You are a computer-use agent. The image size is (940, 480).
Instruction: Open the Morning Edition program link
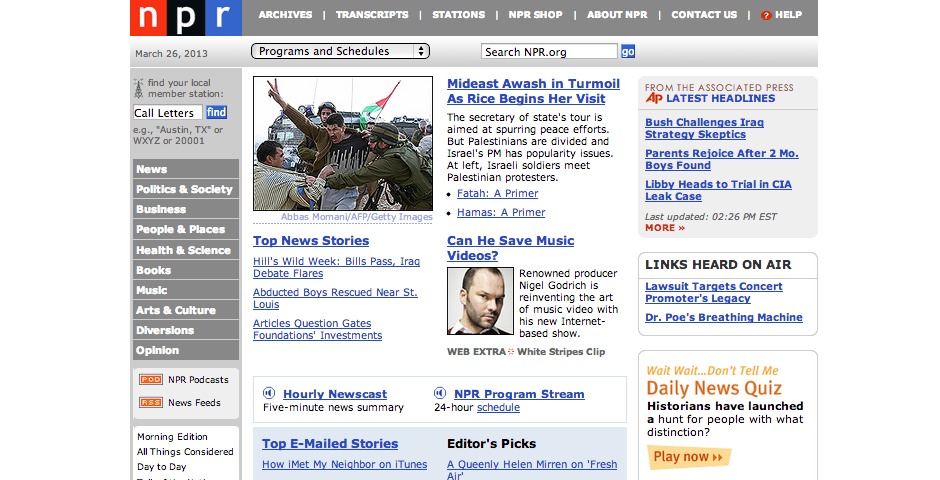(172, 437)
